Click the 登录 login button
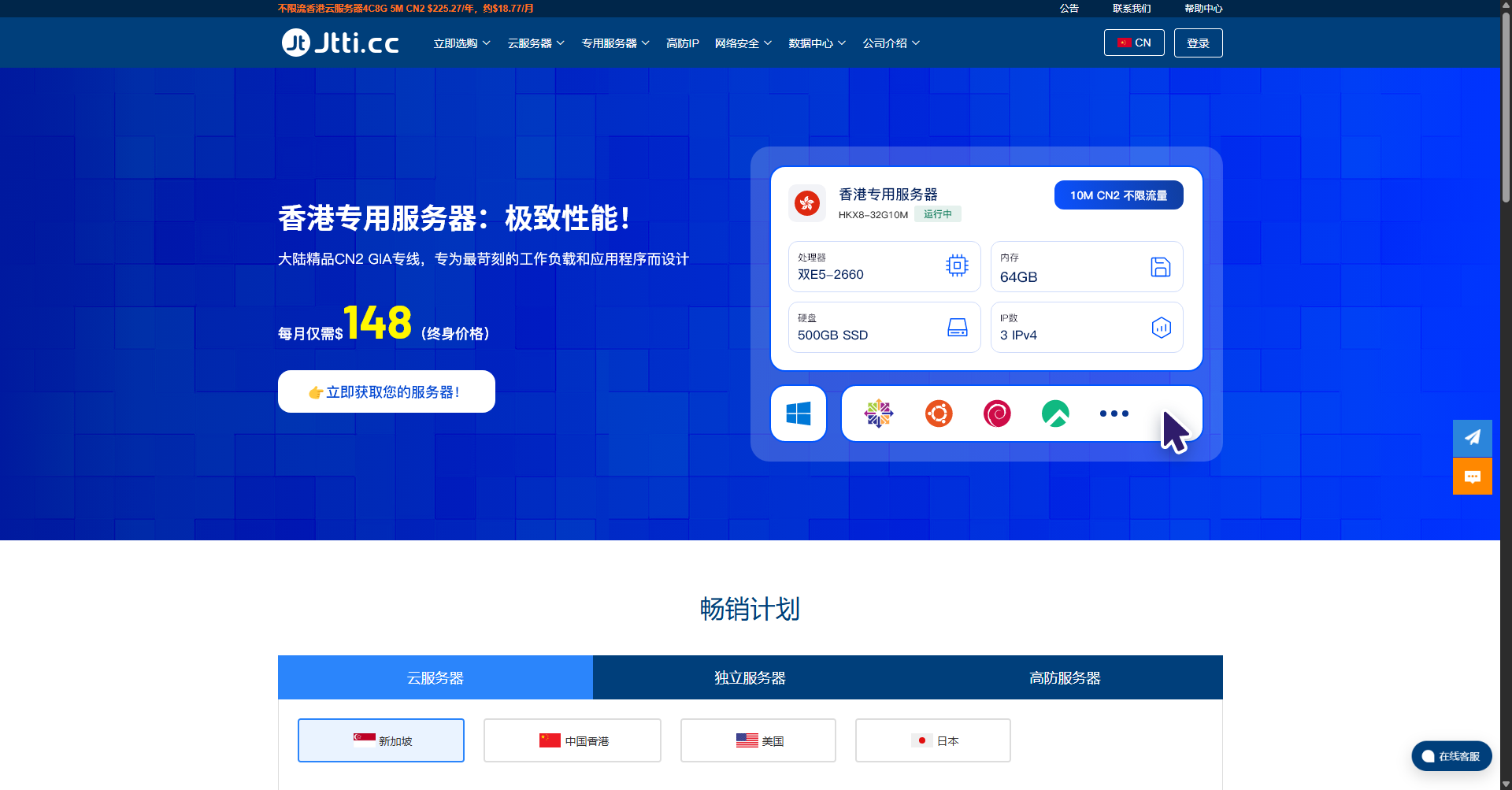Screen dimensions: 1512x790 coord(1198,43)
